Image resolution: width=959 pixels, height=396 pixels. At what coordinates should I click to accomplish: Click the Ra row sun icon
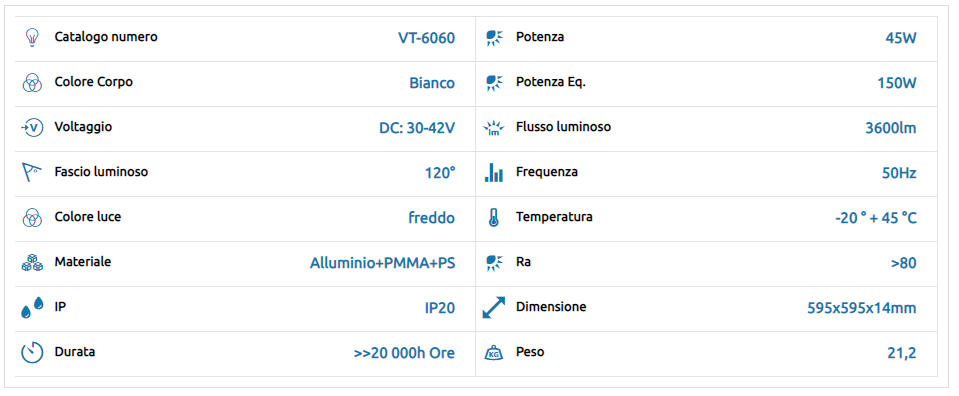(494, 263)
